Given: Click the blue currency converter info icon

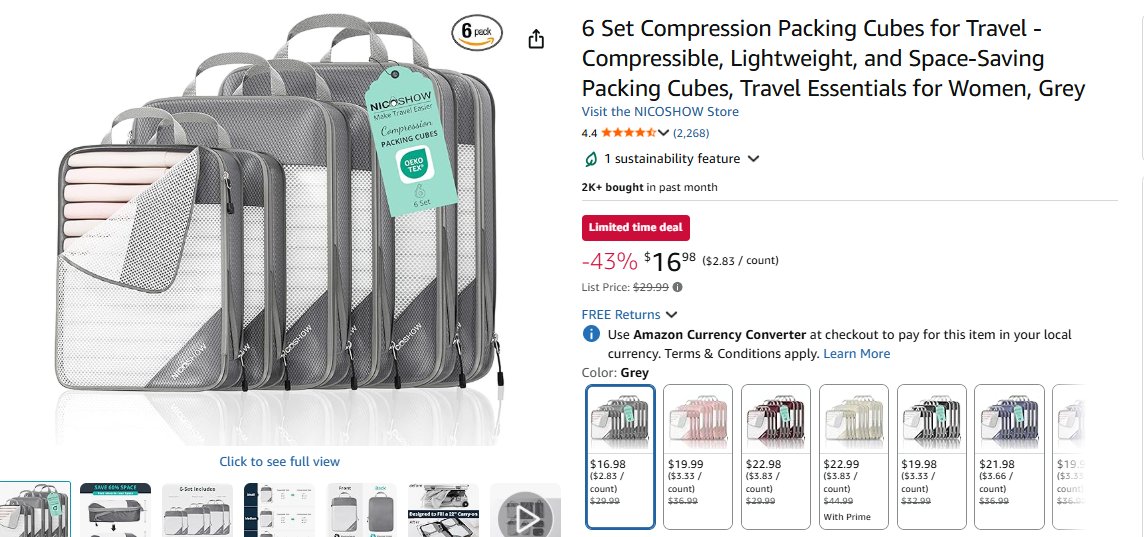Looking at the screenshot, I should pos(591,335).
